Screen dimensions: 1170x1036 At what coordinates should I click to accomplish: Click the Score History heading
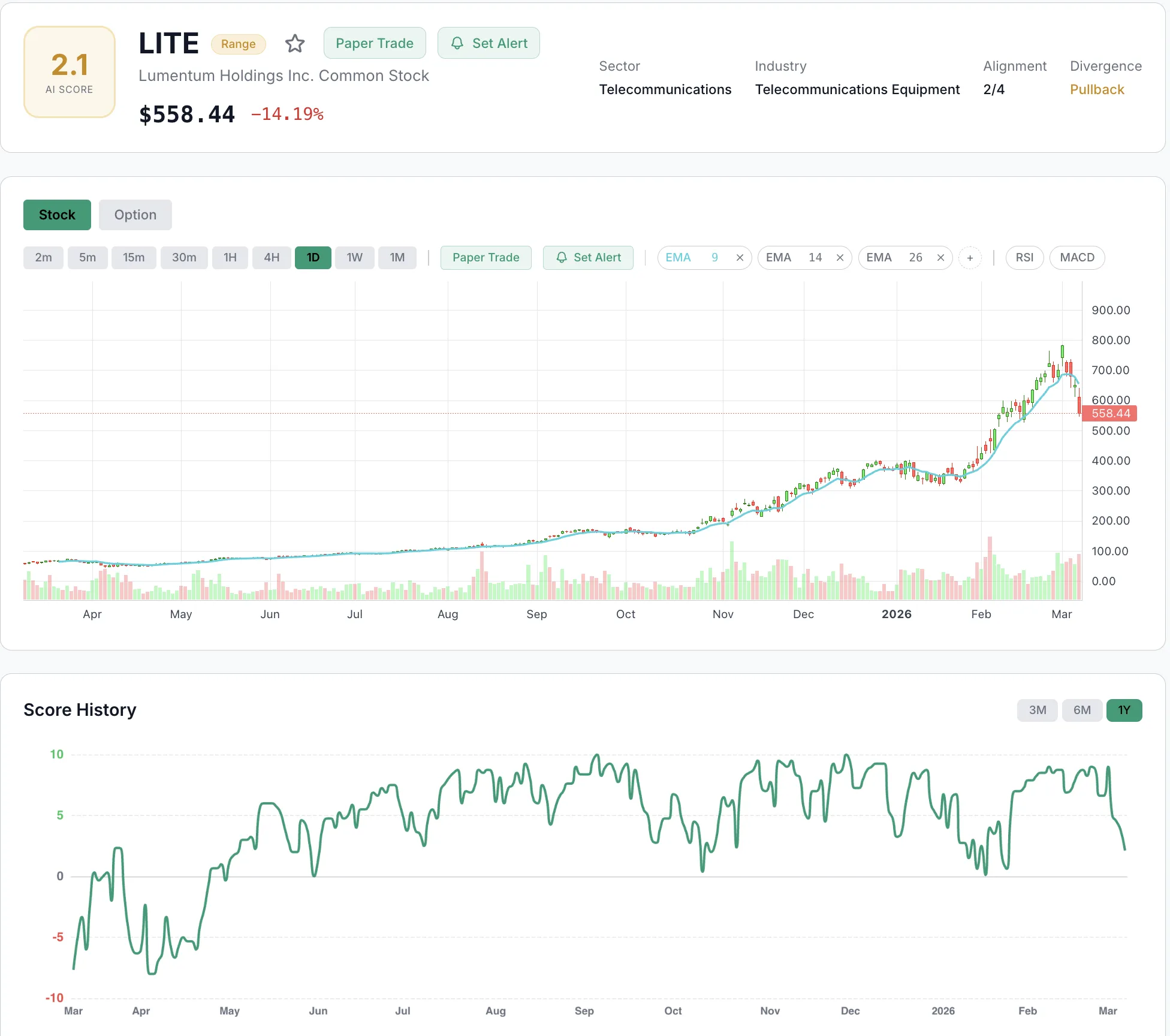[x=80, y=710]
